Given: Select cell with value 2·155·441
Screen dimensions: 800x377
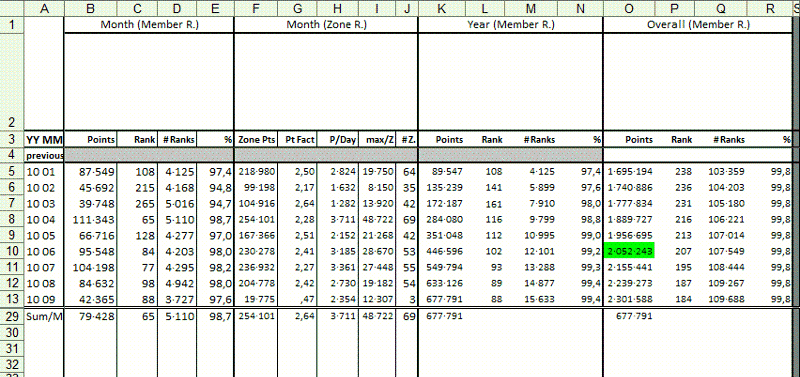Looking at the screenshot, I should pyautogui.click(x=629, y=267).
